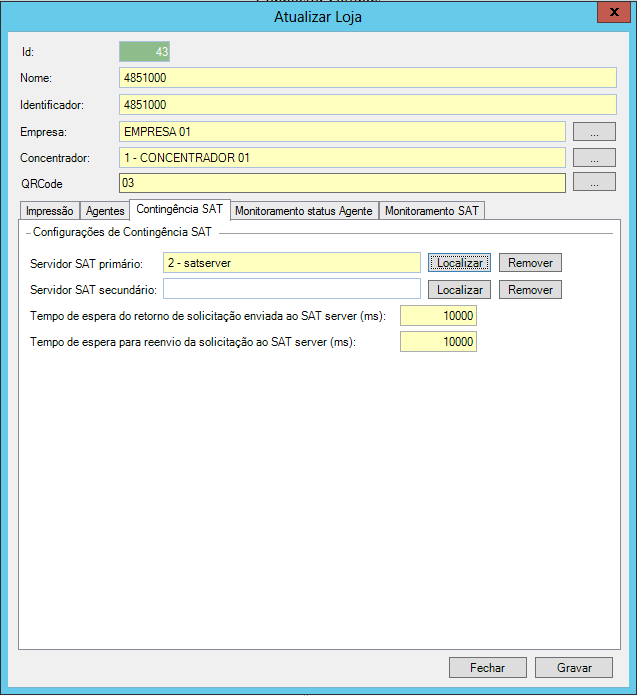637x696 pixels.
Task: Open the Impressão tab
Action: click(x=49, y=211)
